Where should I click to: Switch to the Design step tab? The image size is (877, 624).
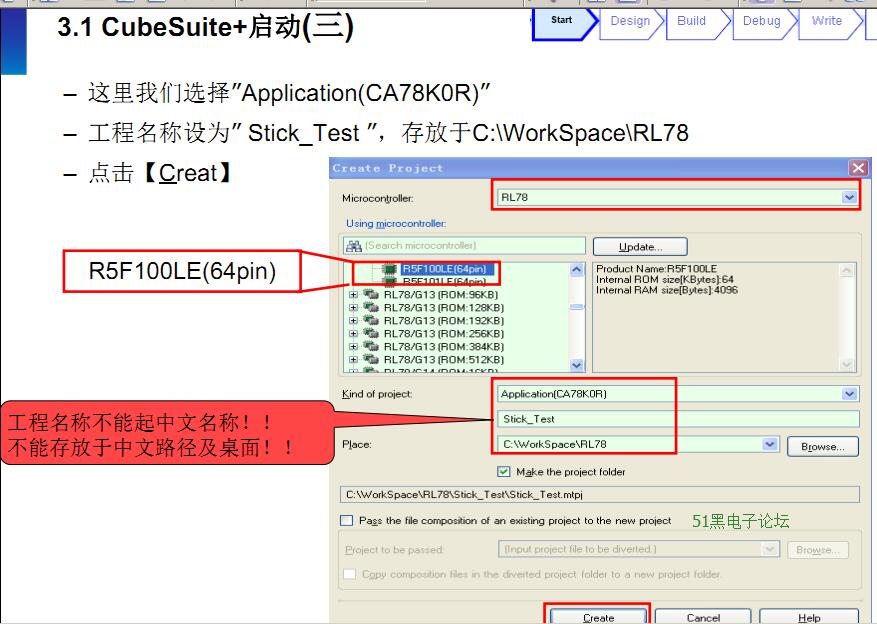point(631,22)
